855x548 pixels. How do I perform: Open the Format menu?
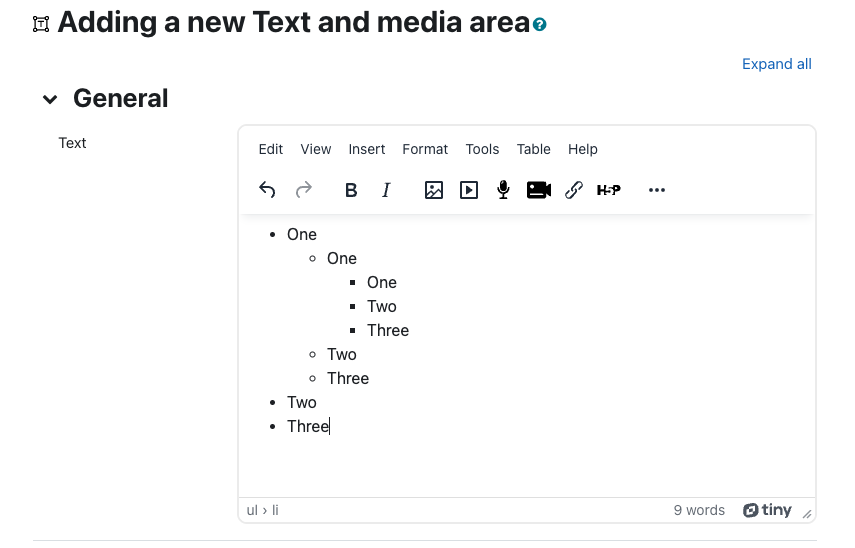[425, 149]
